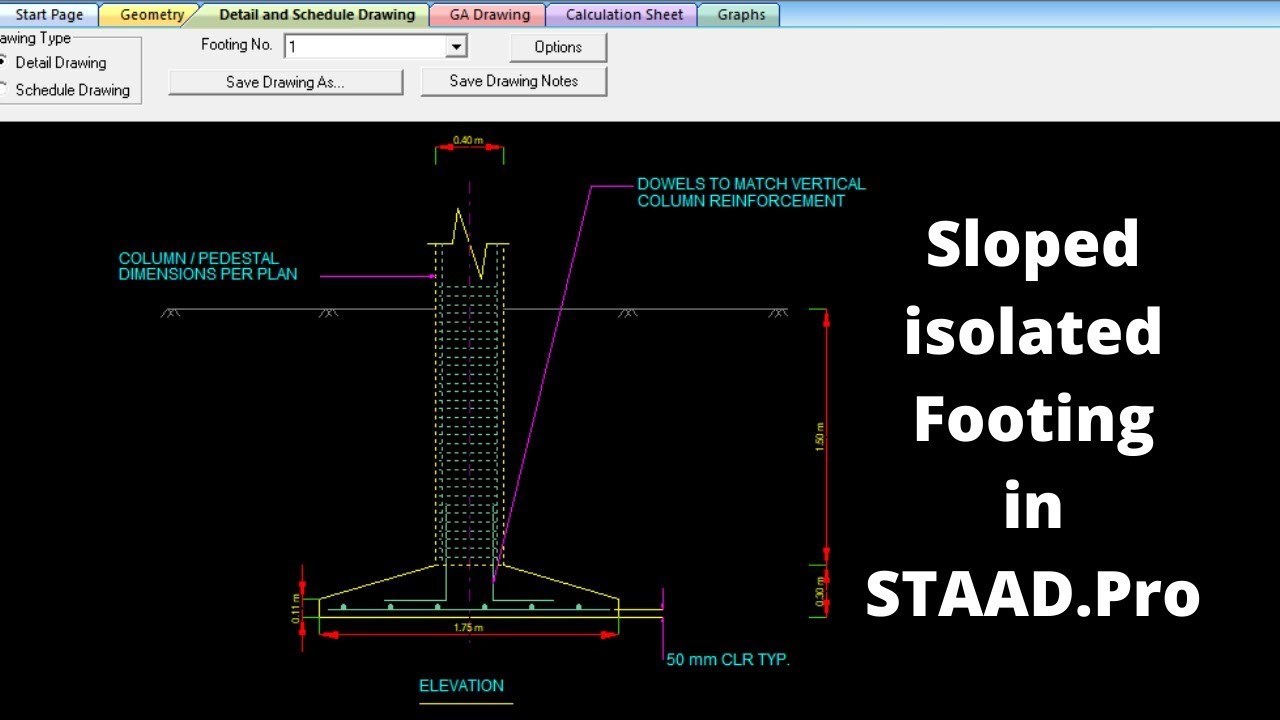Switch to the Start Page tab
This screenshot has height=720, width=1280.
tap(48, 15)
